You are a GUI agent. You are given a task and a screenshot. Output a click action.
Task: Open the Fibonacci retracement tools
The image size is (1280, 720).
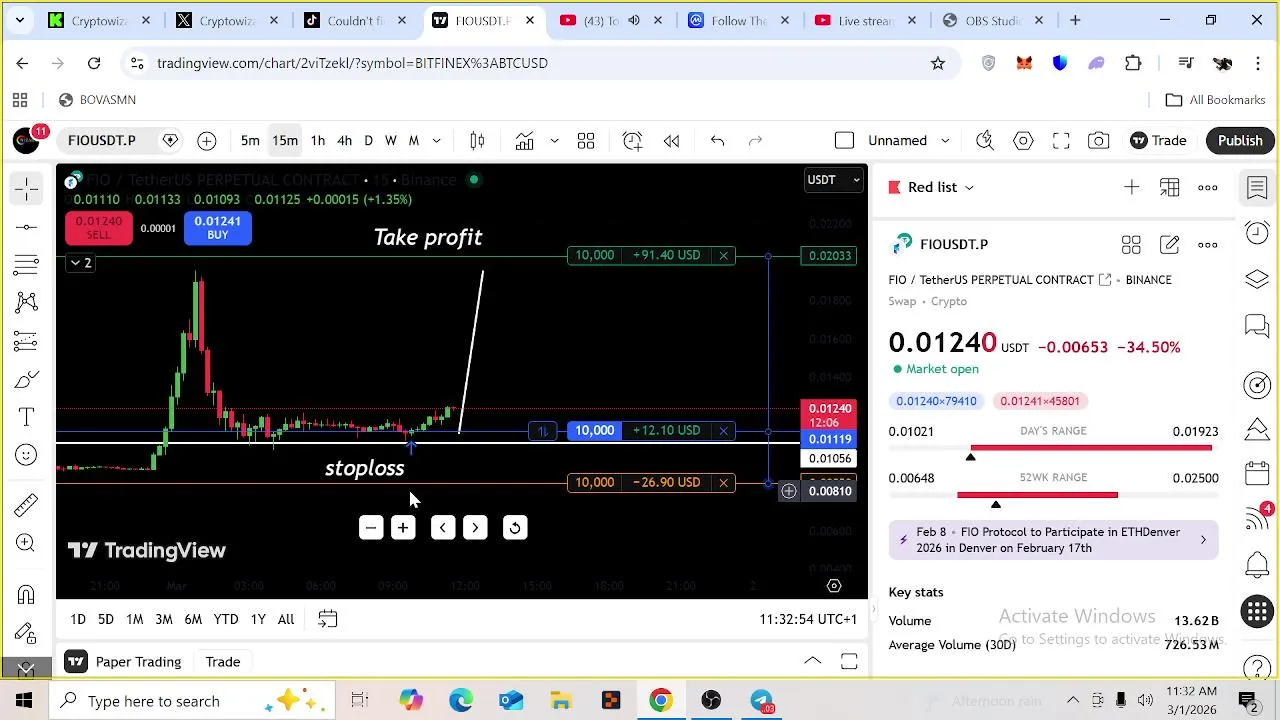click(x=27, y=265)
